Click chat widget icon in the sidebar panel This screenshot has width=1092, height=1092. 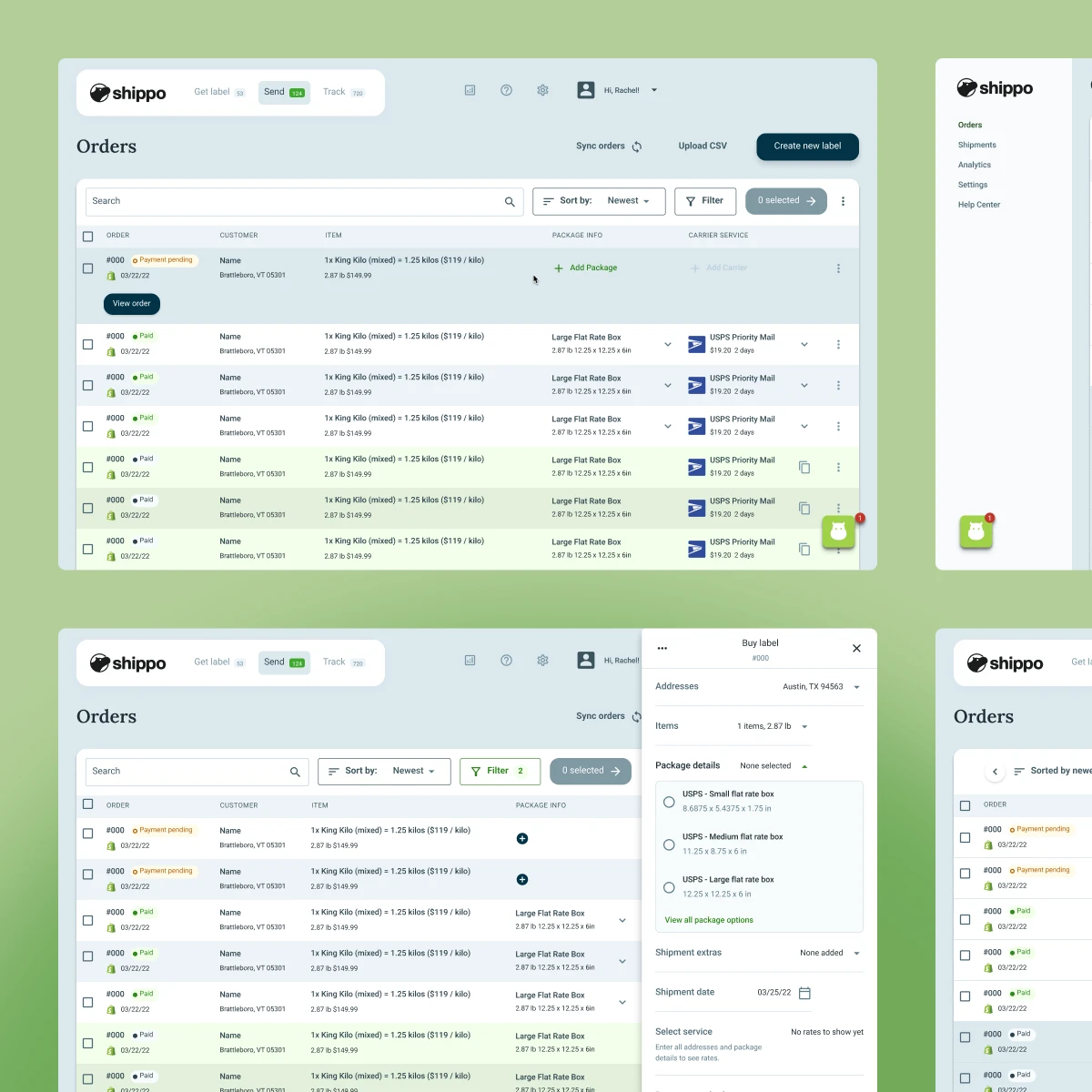tap(976, 531)
